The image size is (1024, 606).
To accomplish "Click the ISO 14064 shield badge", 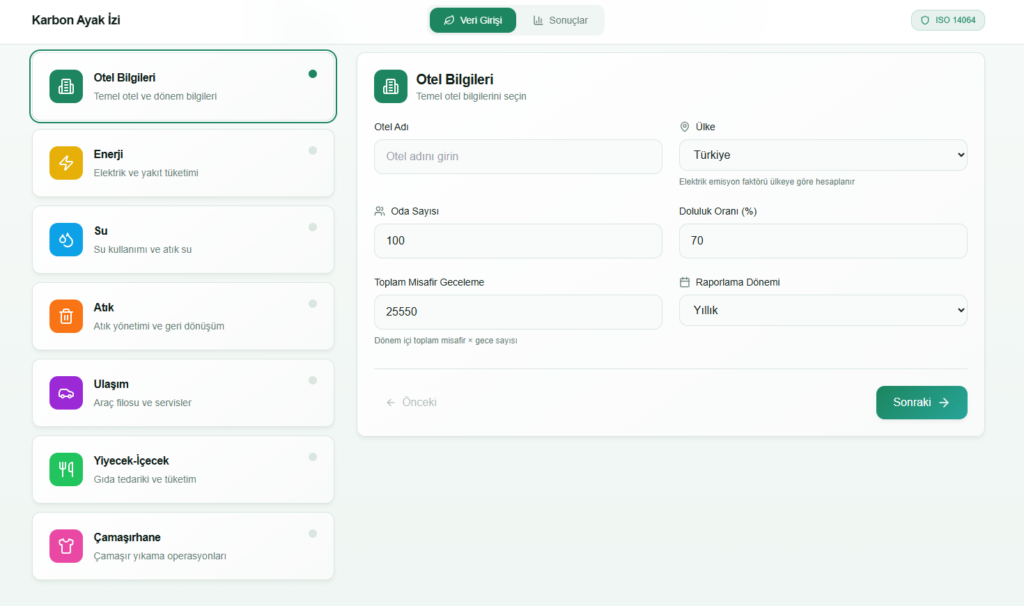I will tap(947, 20).
